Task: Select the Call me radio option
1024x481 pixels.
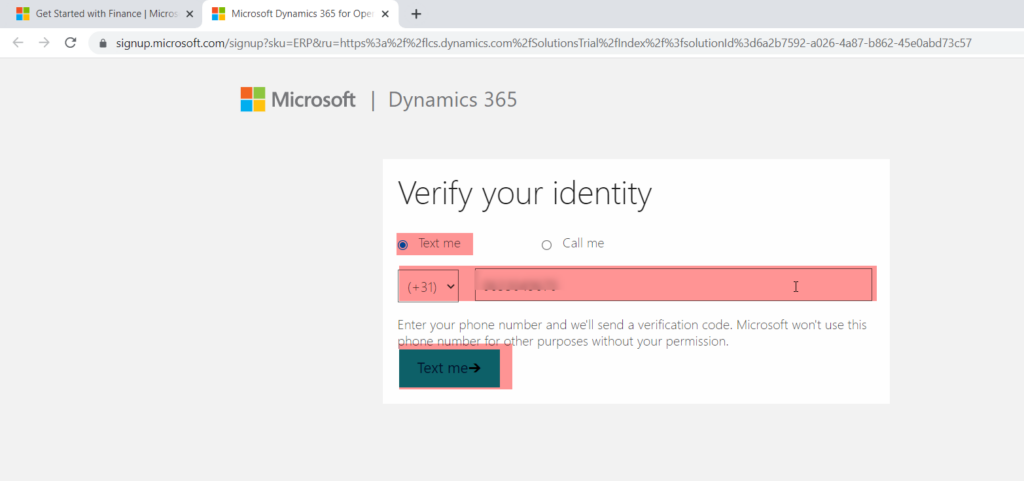Action: 547,245
